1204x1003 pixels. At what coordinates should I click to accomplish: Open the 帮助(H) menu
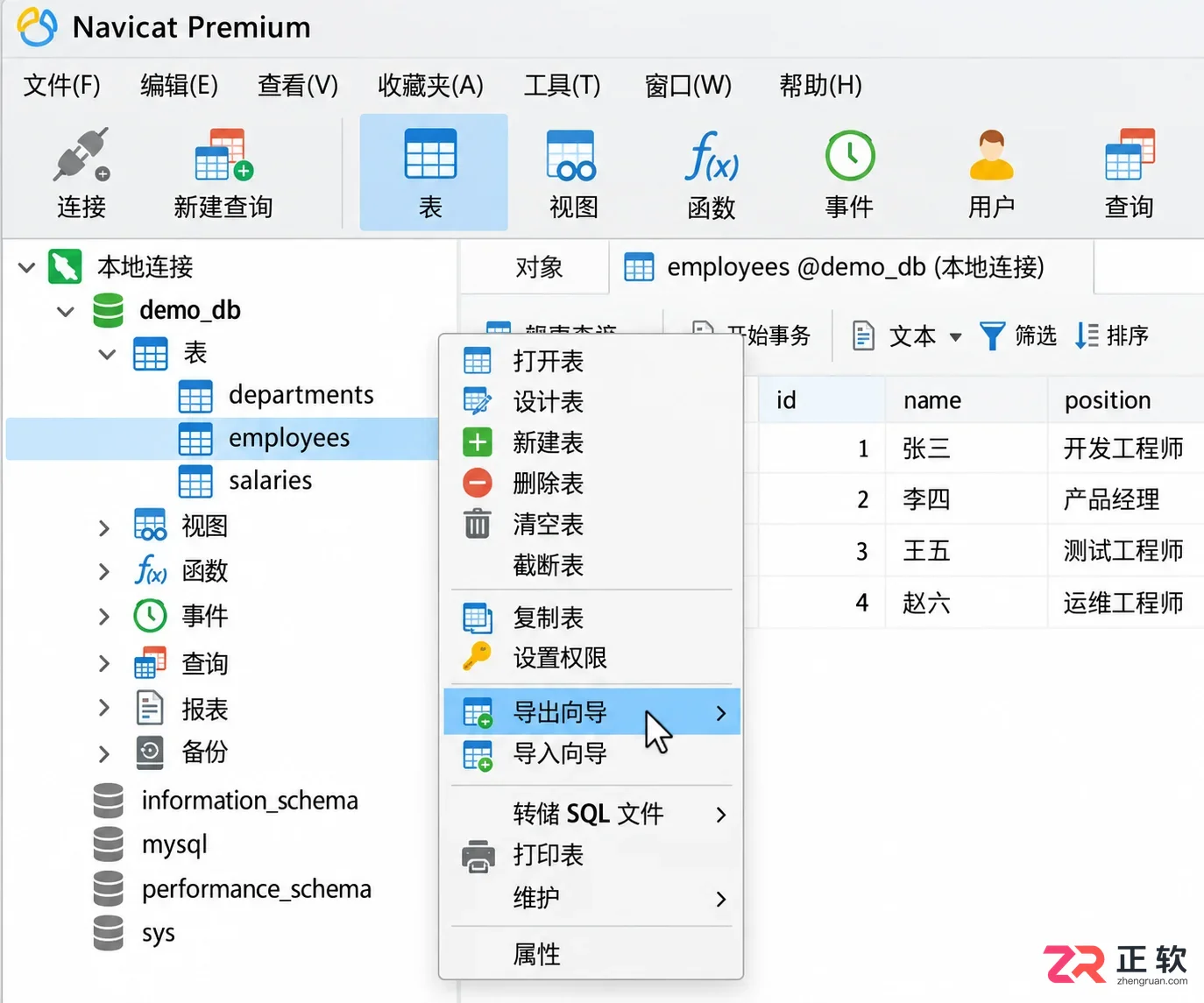click(820, 86)
